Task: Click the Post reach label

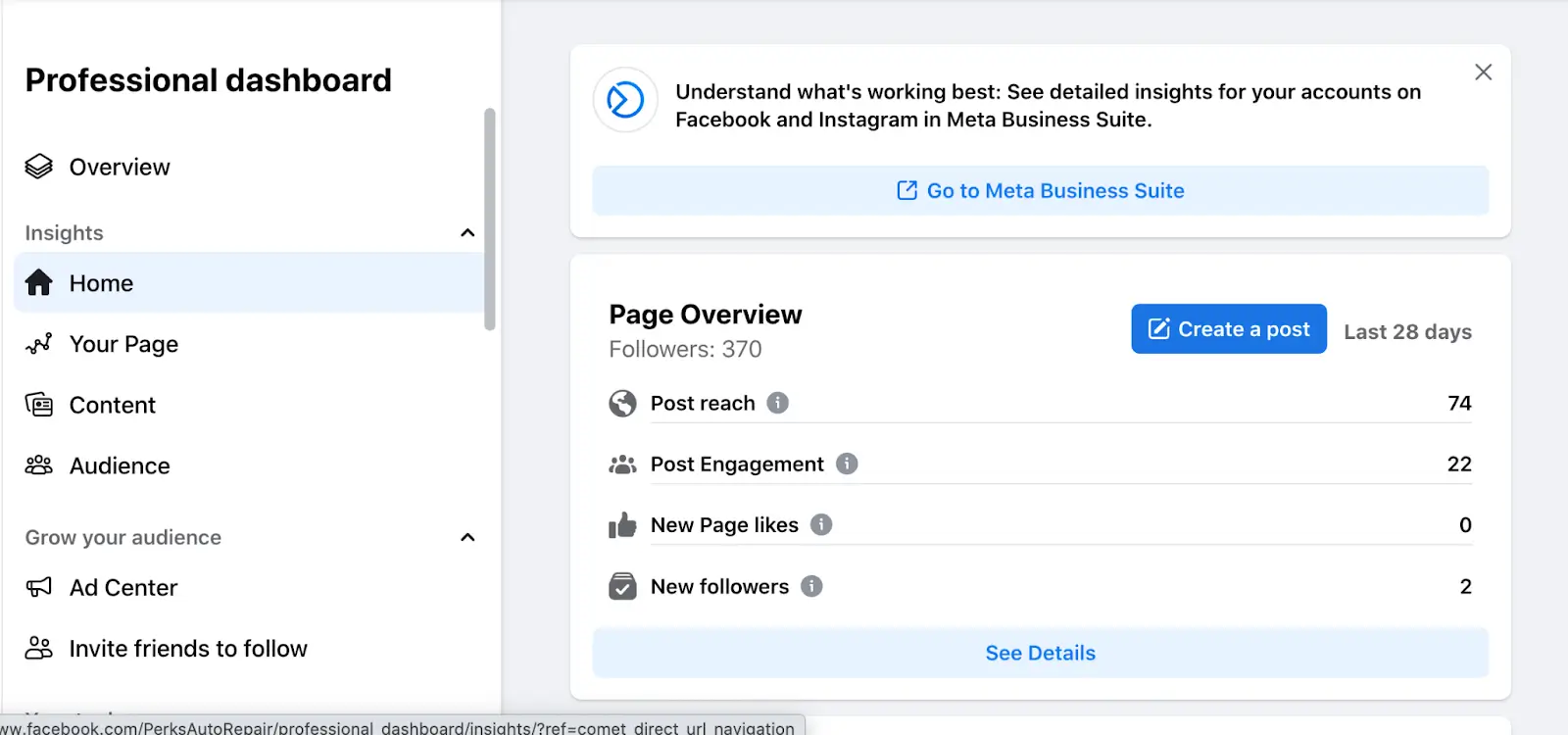Action: (x=703, y=403)
